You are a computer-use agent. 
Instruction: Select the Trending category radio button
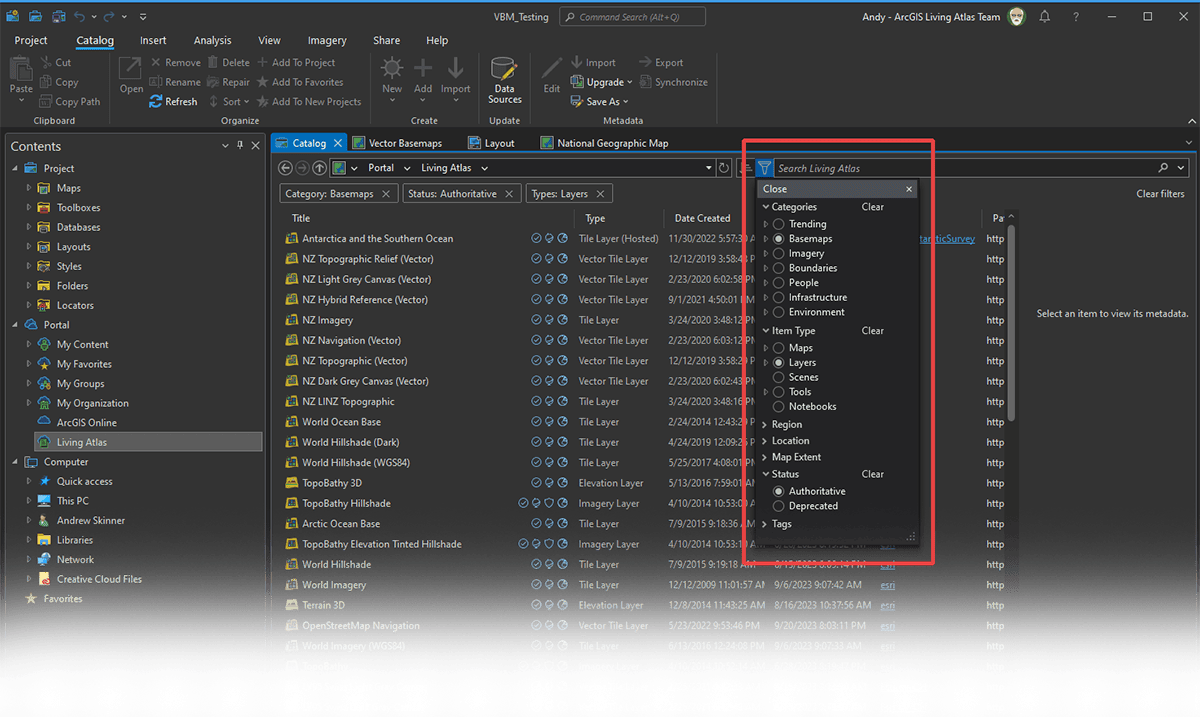779,224
